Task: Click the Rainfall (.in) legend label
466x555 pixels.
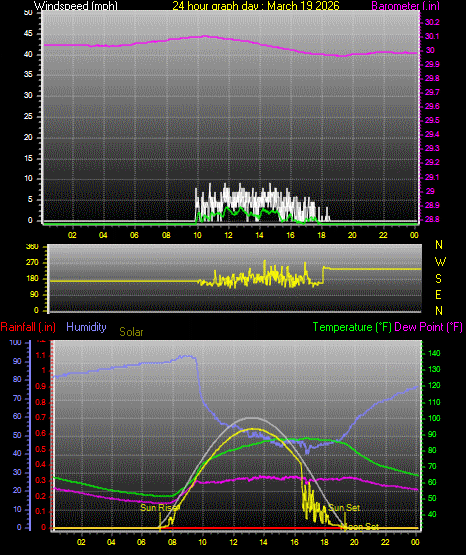Action: 28,327
